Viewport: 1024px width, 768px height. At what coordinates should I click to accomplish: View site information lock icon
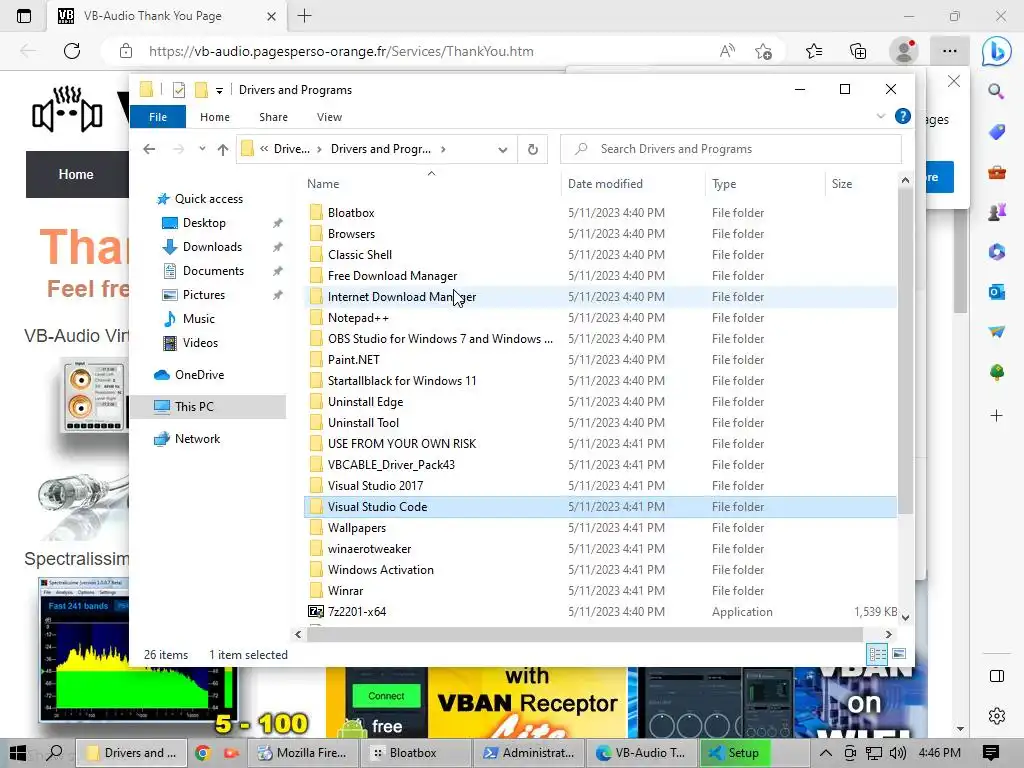click(126, 51)
